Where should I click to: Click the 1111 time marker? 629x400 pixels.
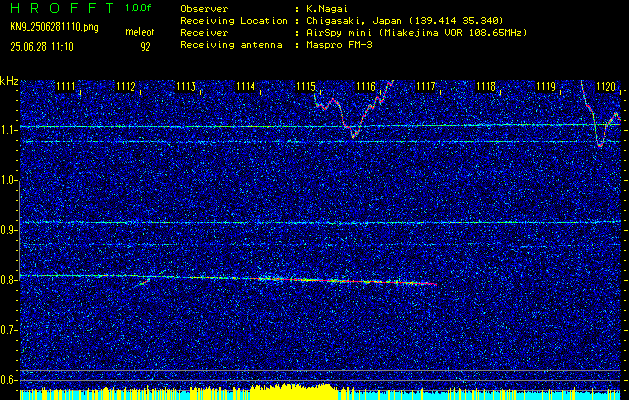[x=65, y=86]
